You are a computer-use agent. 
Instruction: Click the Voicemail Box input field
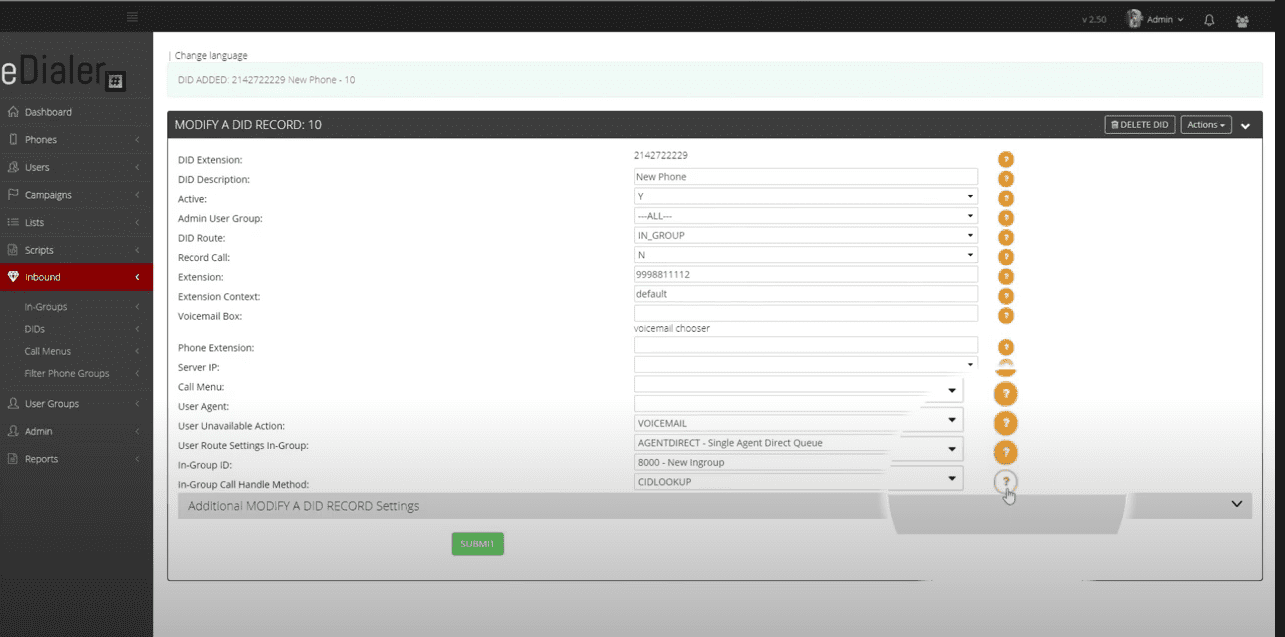[x=805, y=313]
